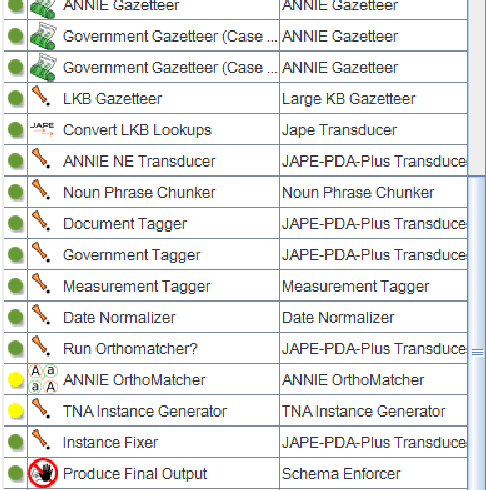Toggle green status dot for Instance Fixer

click(15, 442)
